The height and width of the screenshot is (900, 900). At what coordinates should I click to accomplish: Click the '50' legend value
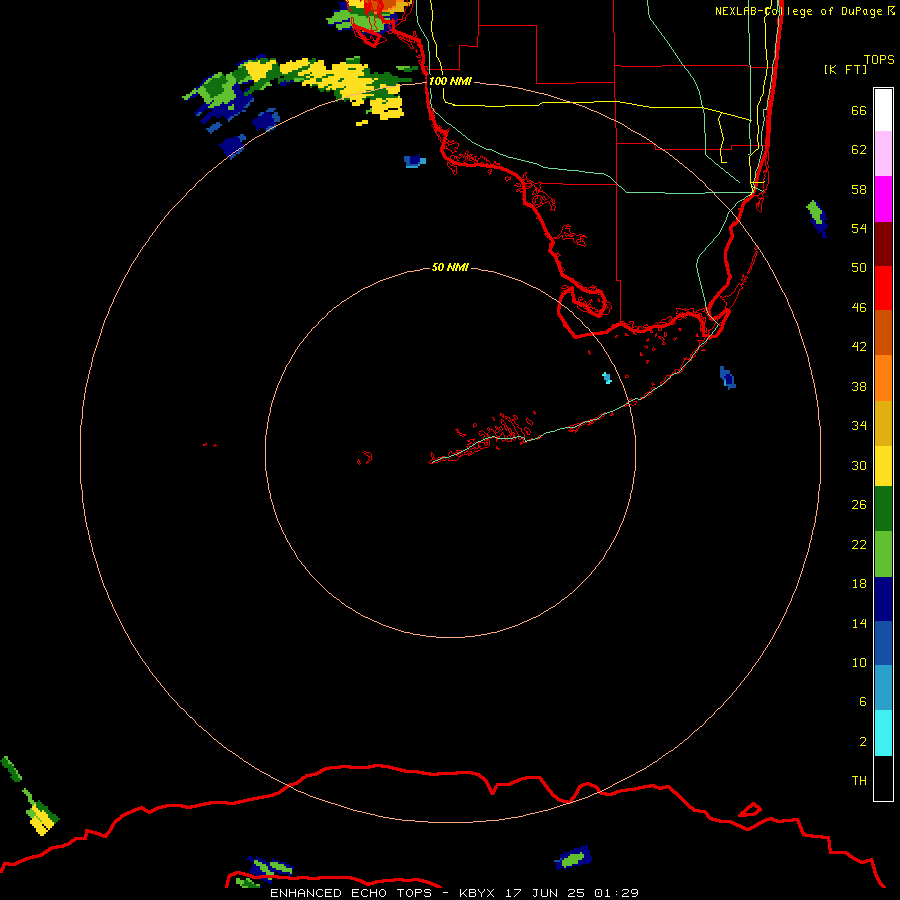(x=859, y=268)
